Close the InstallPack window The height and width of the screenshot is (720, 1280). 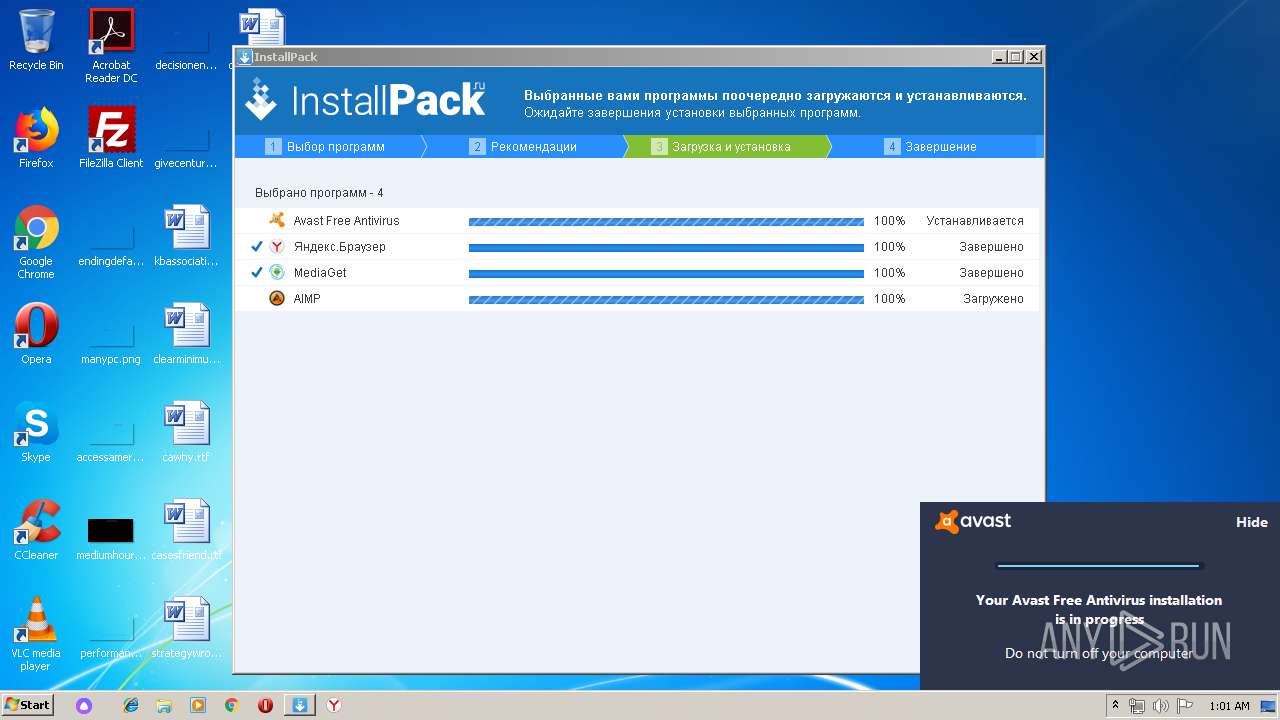pyautogui.click(x=1034, y=57)
